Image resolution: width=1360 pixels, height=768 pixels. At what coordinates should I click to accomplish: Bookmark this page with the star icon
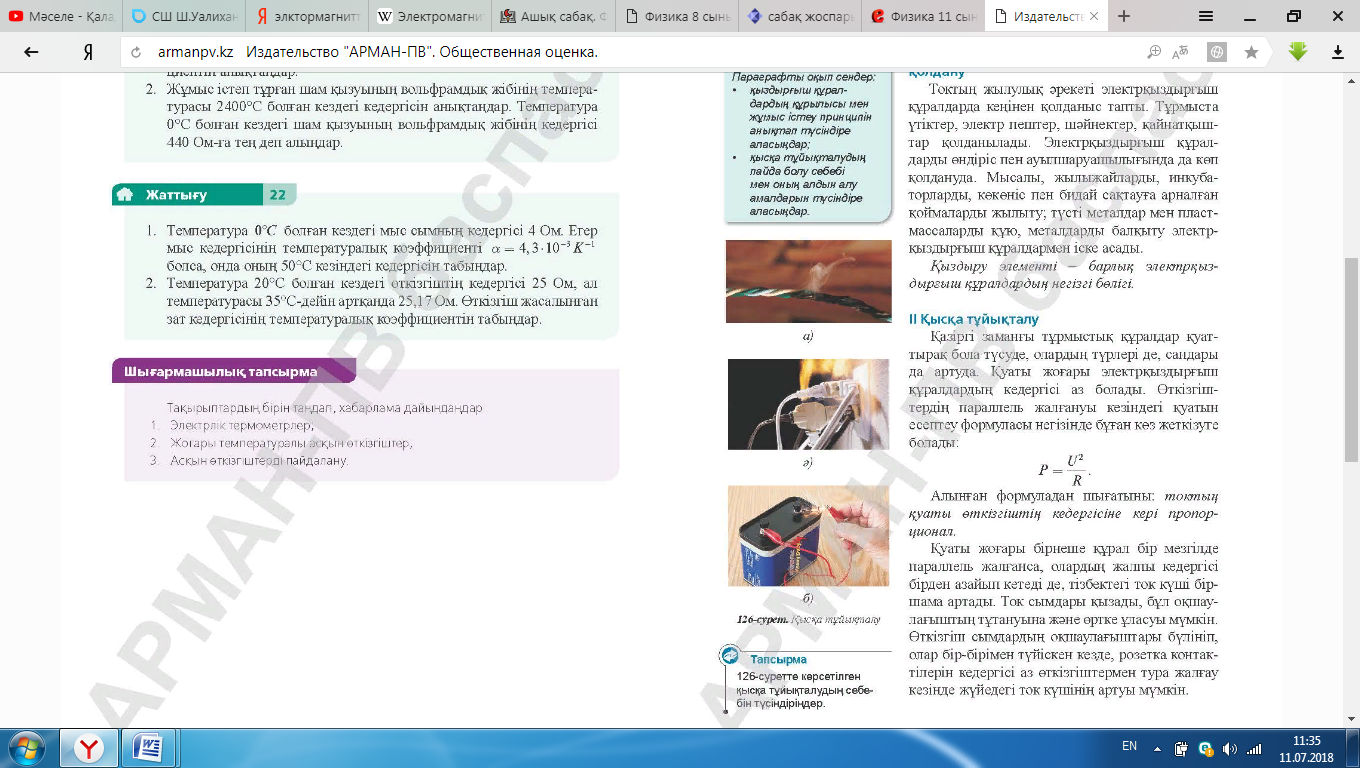[1251, 53]
